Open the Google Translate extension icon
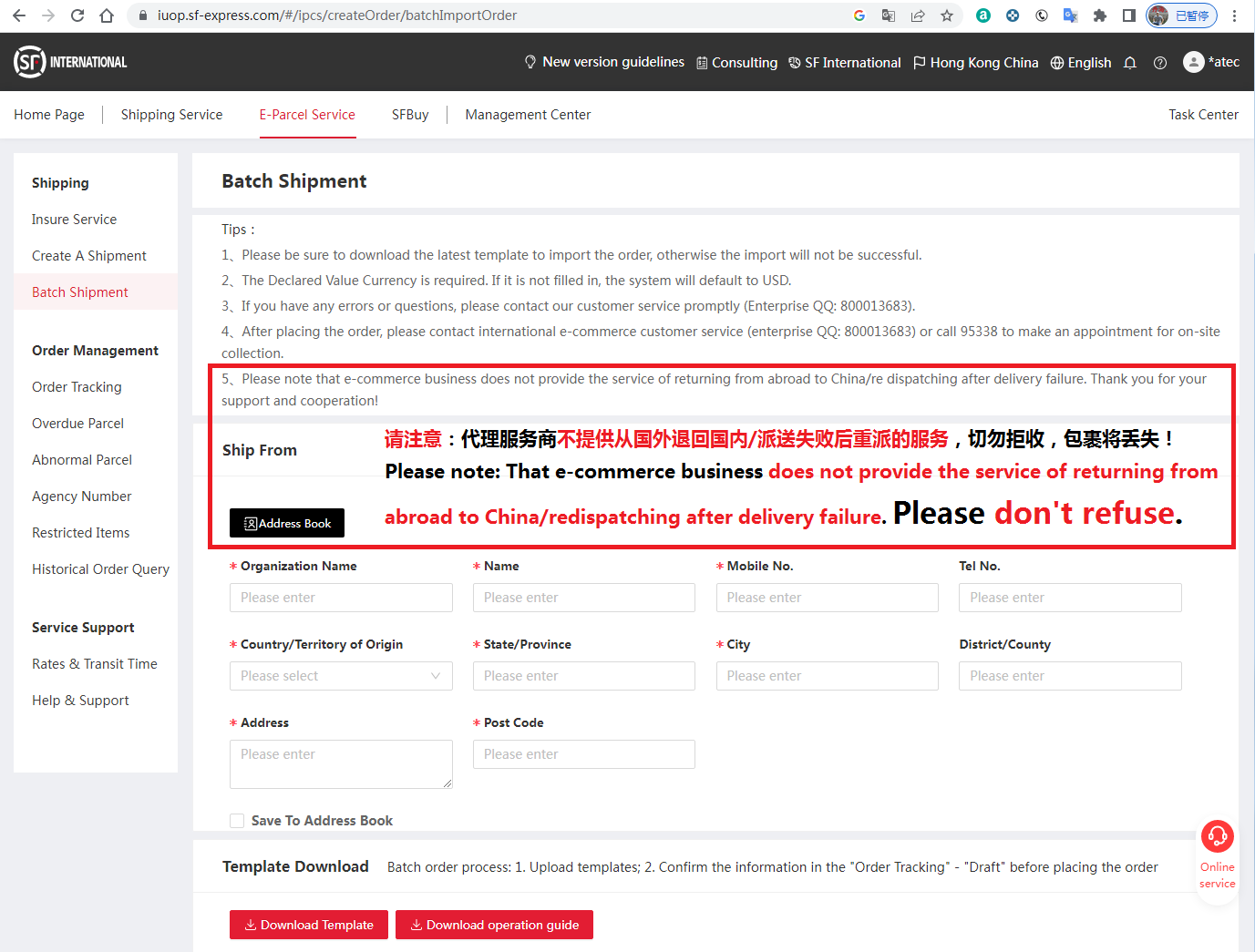The image size is (1255, 952). pos(1071,15)
